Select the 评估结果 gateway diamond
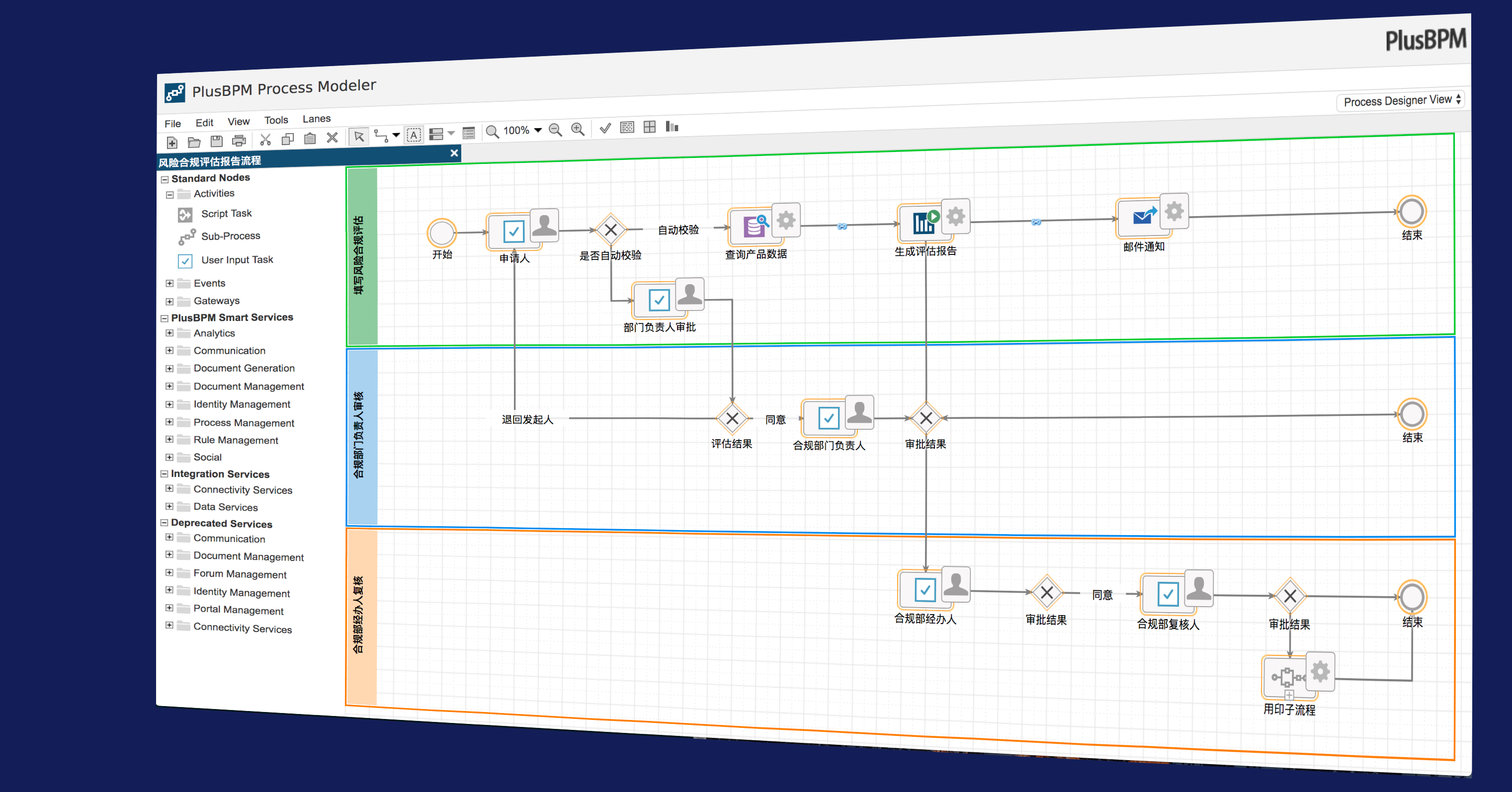 [732, 418]
